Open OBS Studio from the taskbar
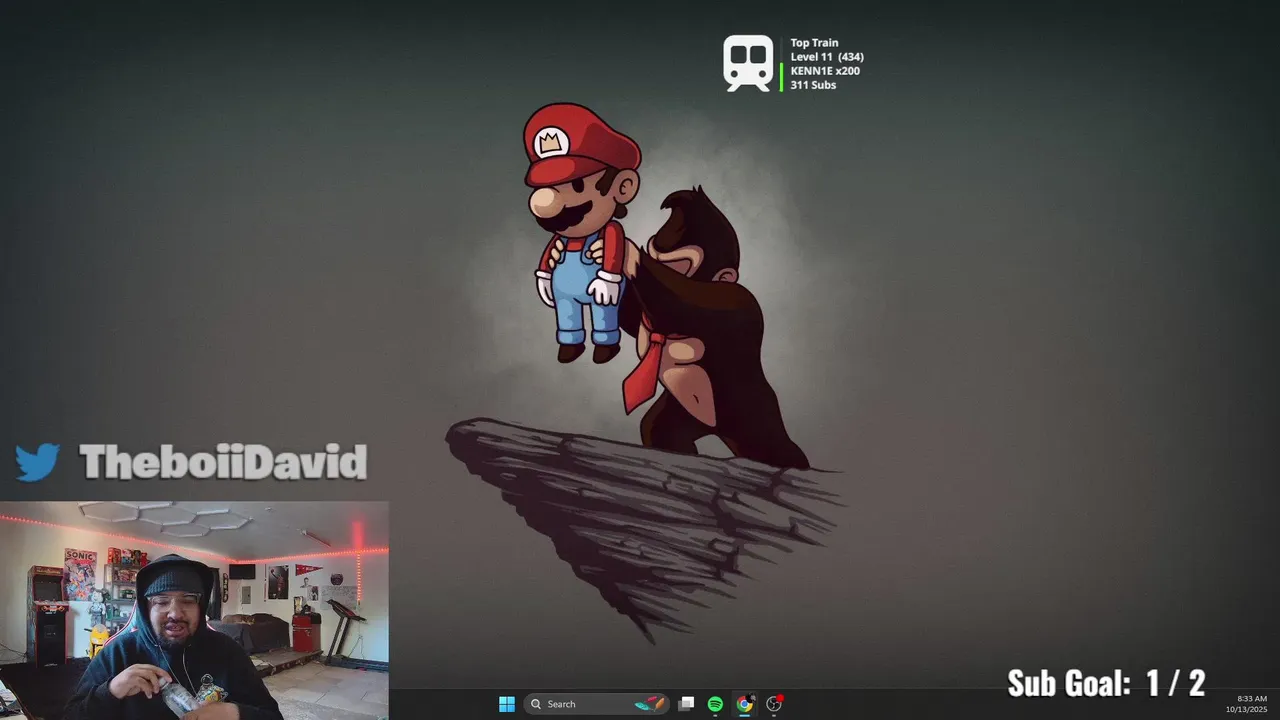This screenshot has width=1280, height=720. (774, 704)
